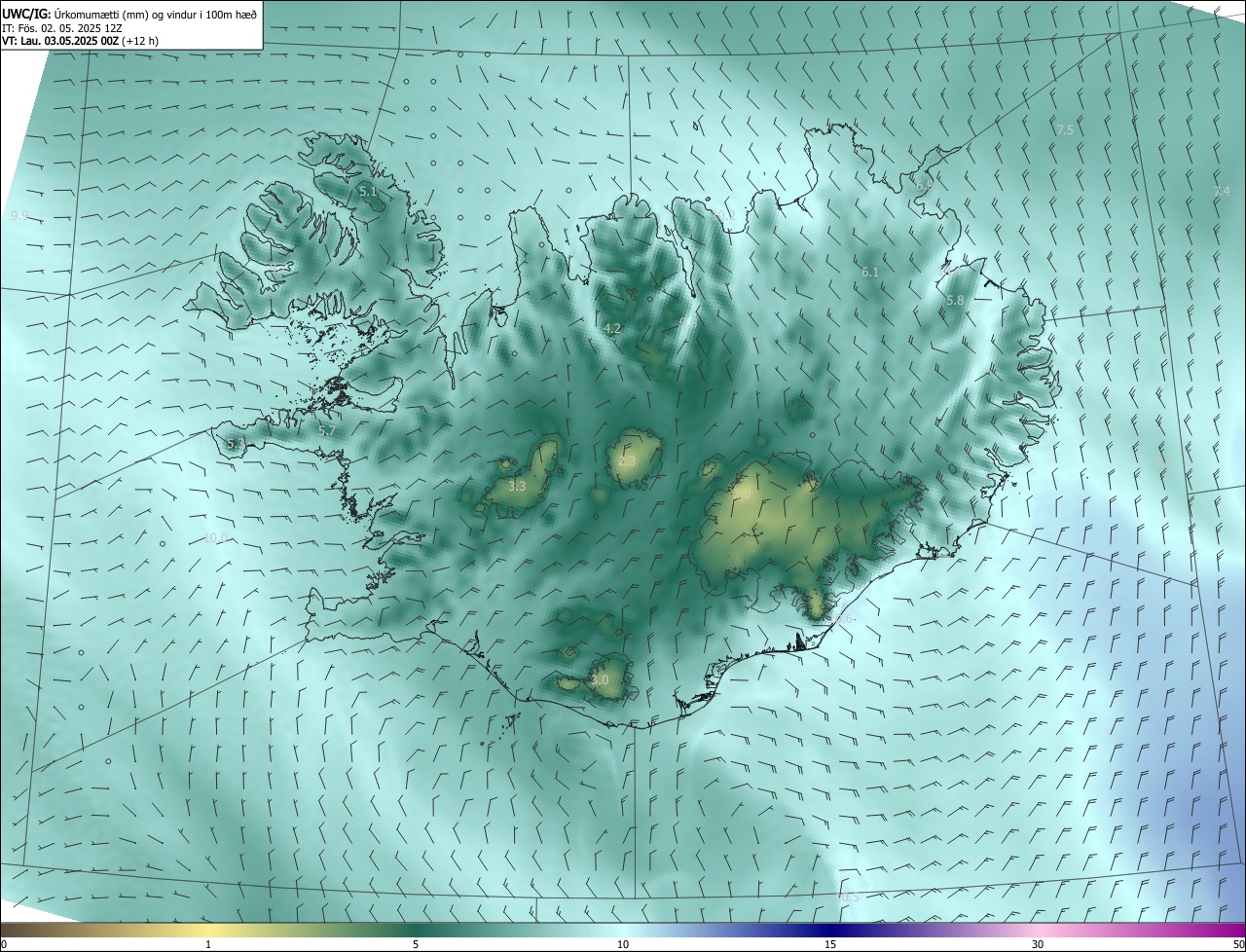Click the 1 label under the color scale

pyautogui.click(x=208, y=944)
